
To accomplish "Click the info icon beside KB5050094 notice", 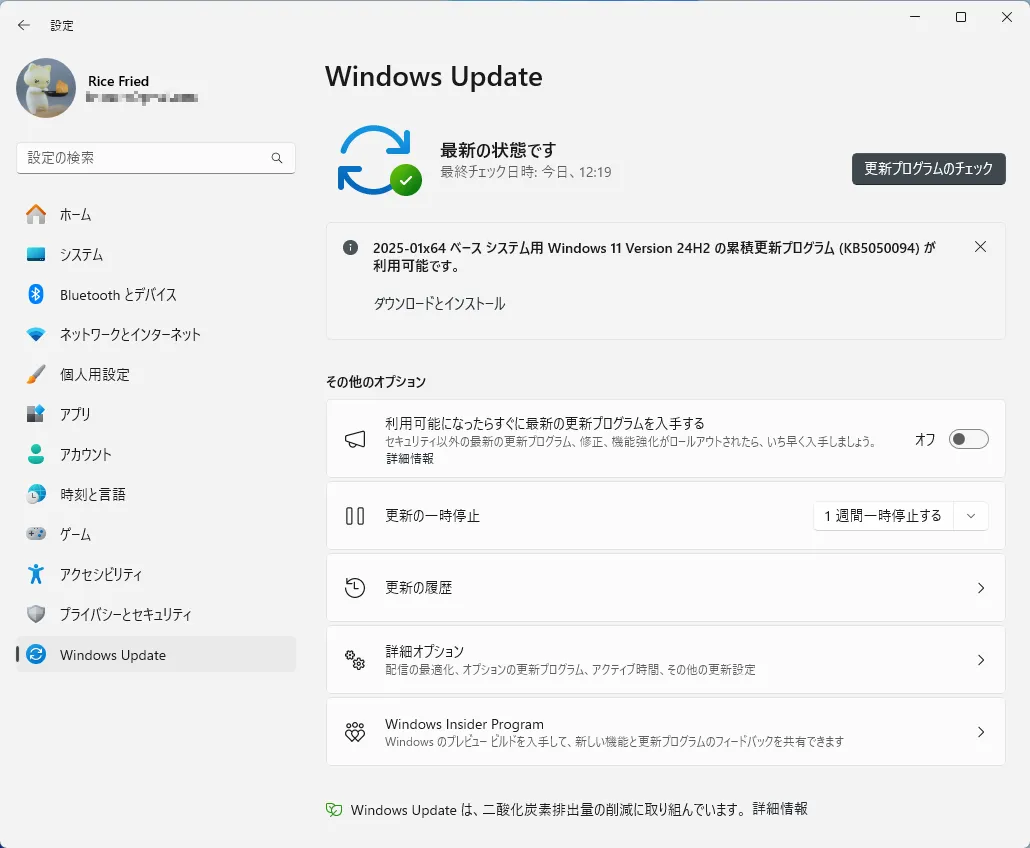I will point(350,248).
